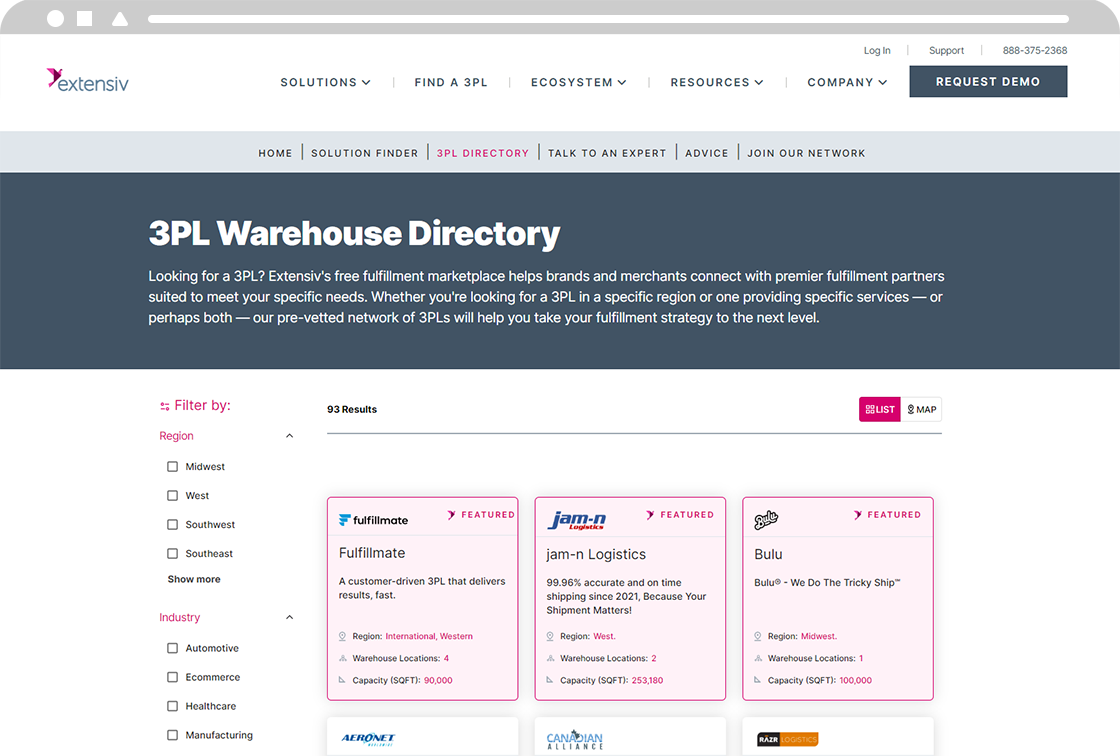Check the Midwest region filter

click(x=172, y=467)
